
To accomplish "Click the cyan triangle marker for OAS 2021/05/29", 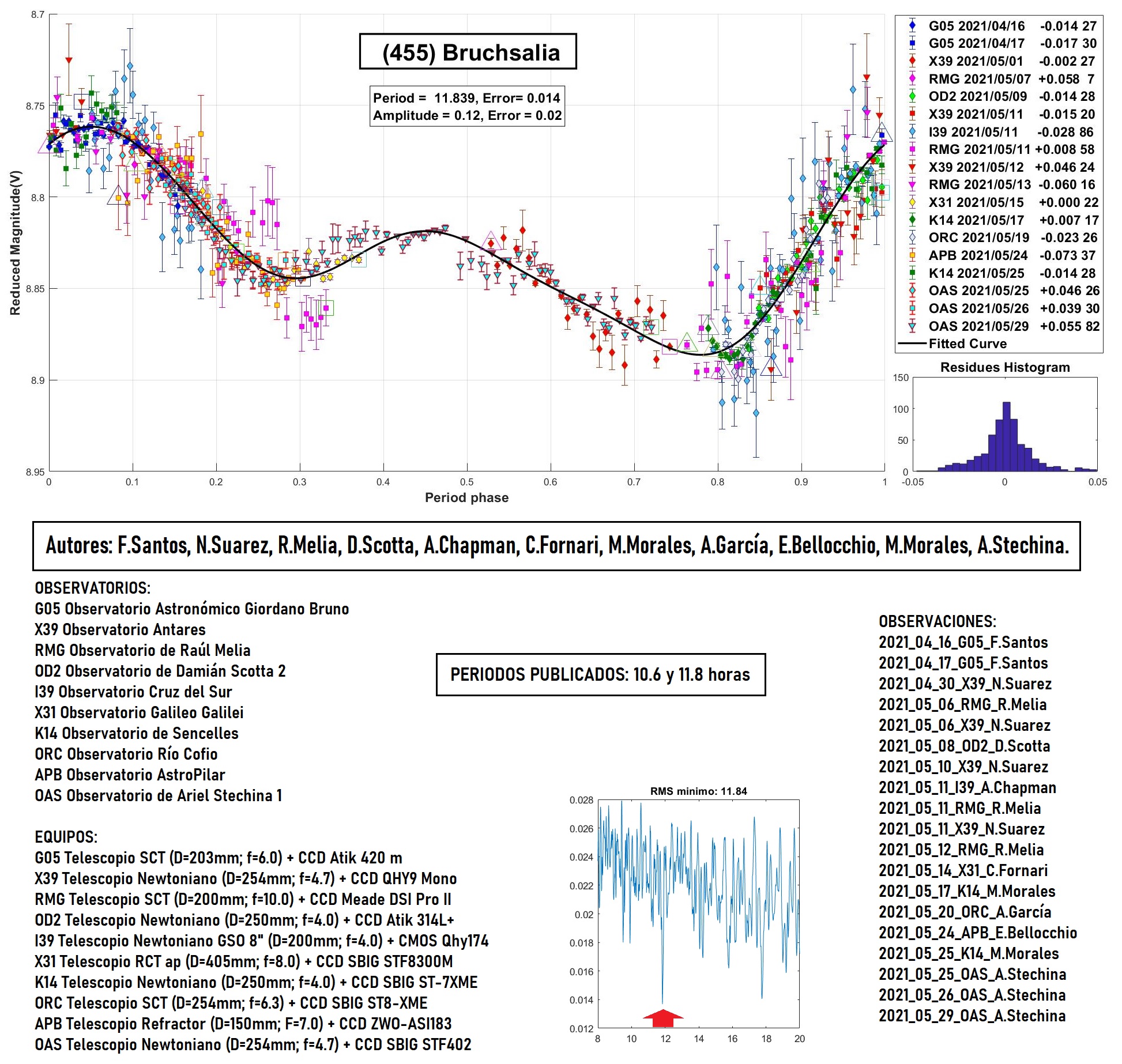I will pyautogui.click(x=912, y=326).
